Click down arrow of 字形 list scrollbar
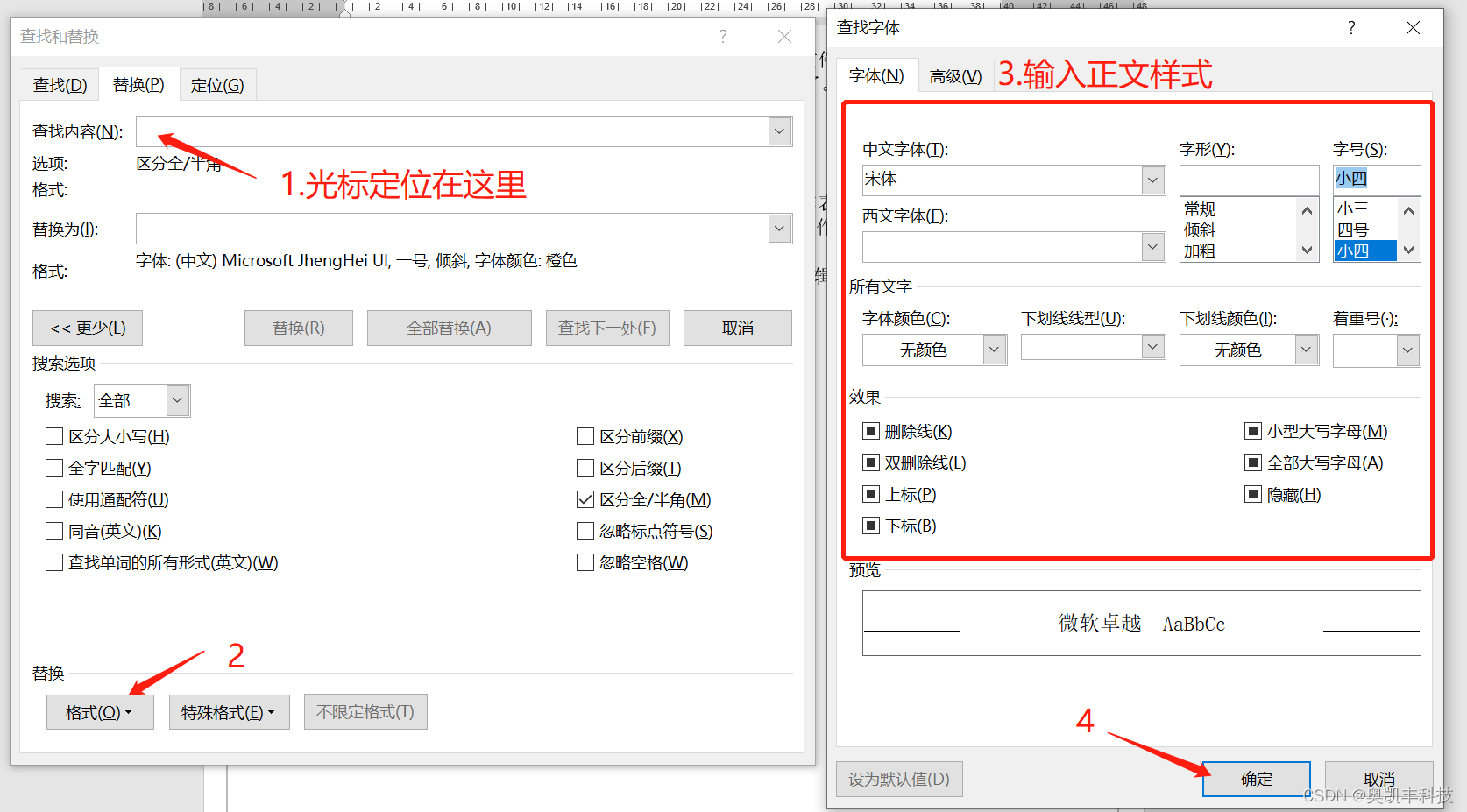1467x812 pixels. pyautogui.click(x=1307, y=251)
